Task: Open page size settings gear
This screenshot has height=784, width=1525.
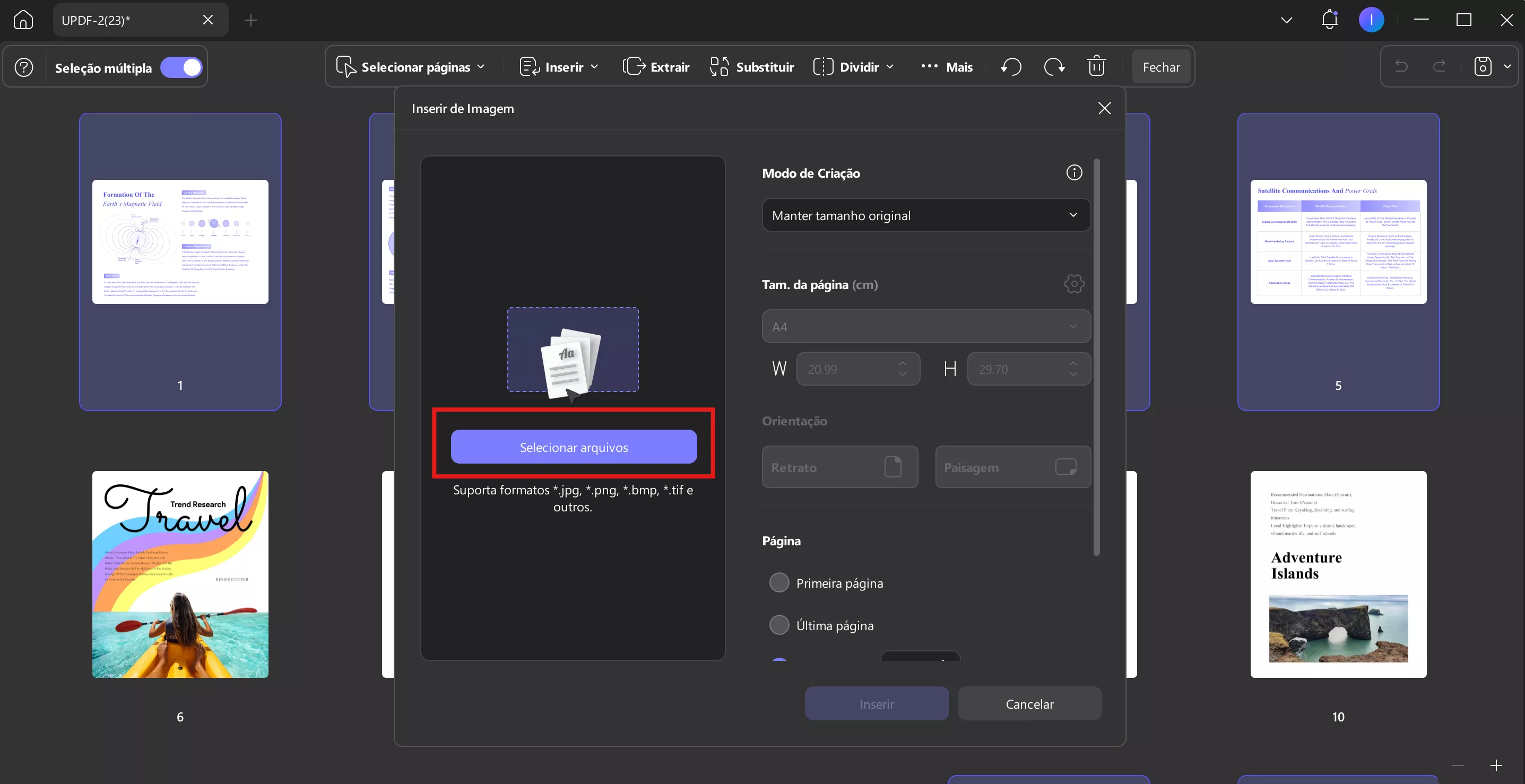Action: pyautogui.click(x=1074, y=284)
